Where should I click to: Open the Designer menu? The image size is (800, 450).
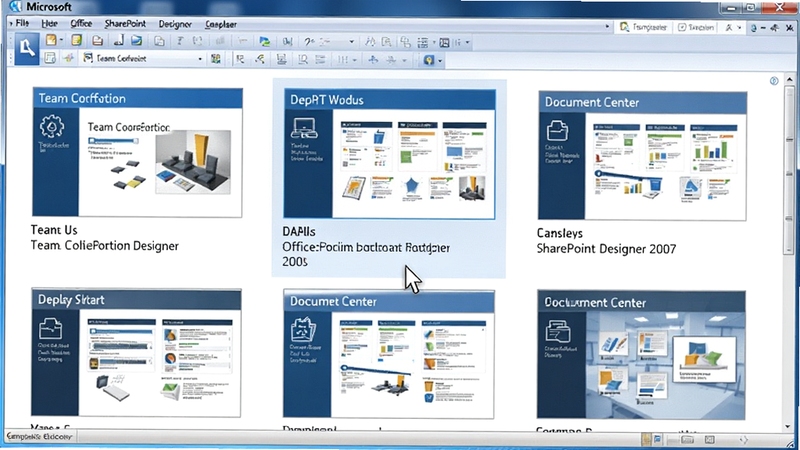coord(175,24)
